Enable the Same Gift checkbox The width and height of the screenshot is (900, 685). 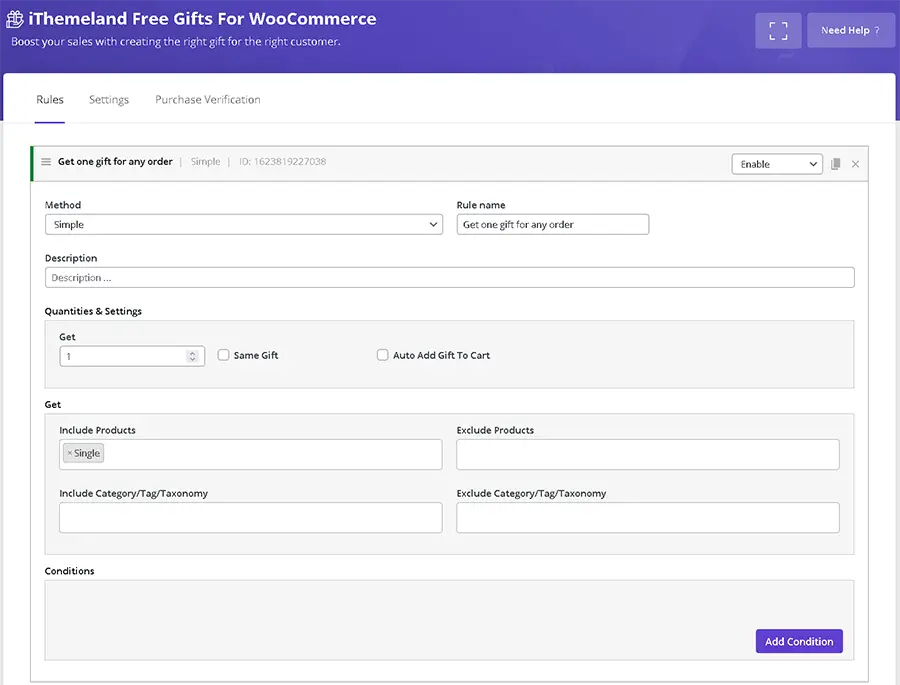224,355
